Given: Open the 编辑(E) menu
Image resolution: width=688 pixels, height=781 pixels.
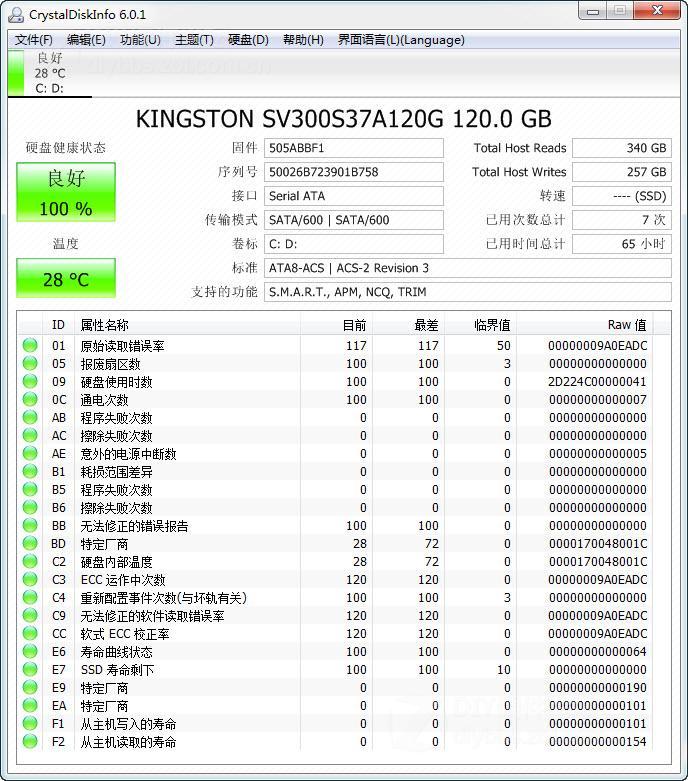Looking at the screenshot, I should [x=86, y=40].
